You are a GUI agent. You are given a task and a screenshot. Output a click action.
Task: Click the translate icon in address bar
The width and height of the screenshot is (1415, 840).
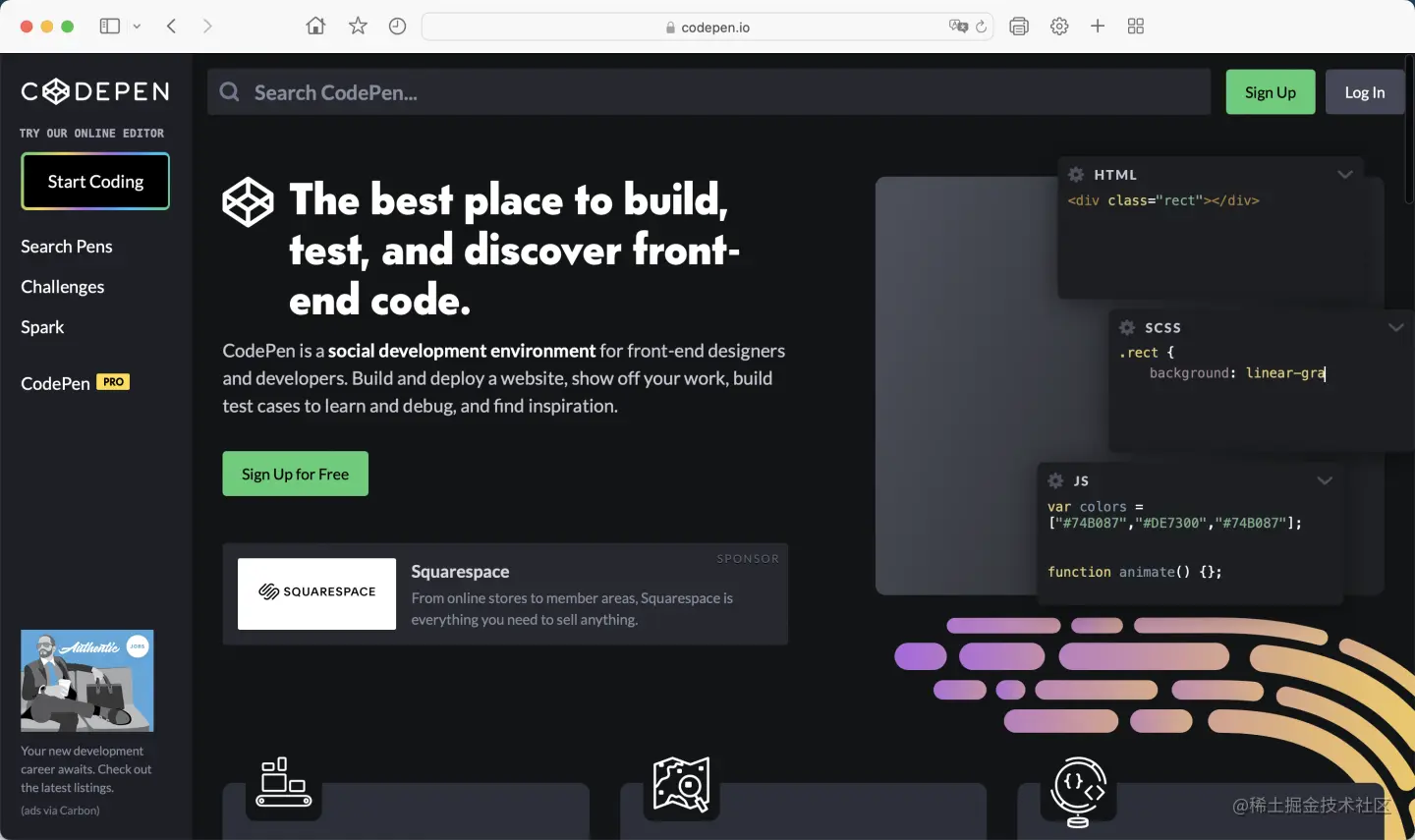coord(958,27)
